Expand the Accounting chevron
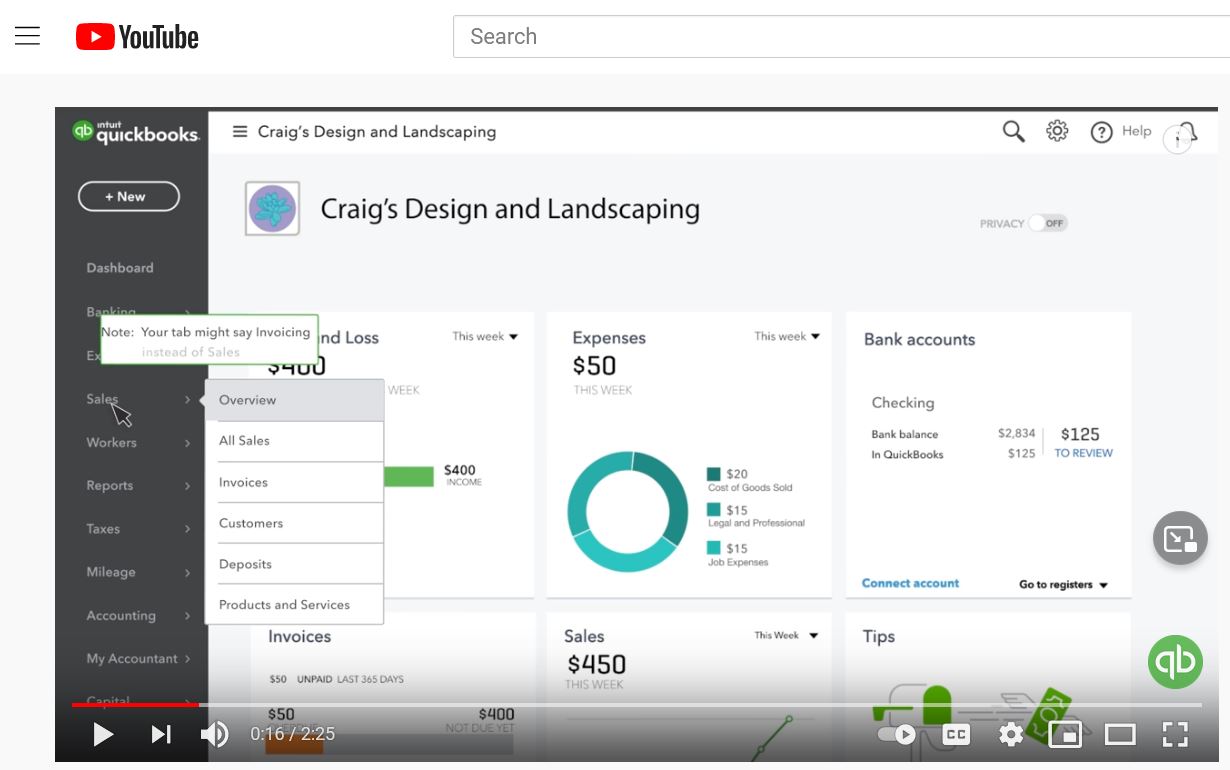Image resolution: width=1230 pixels, height=770 pixels. 187,616
